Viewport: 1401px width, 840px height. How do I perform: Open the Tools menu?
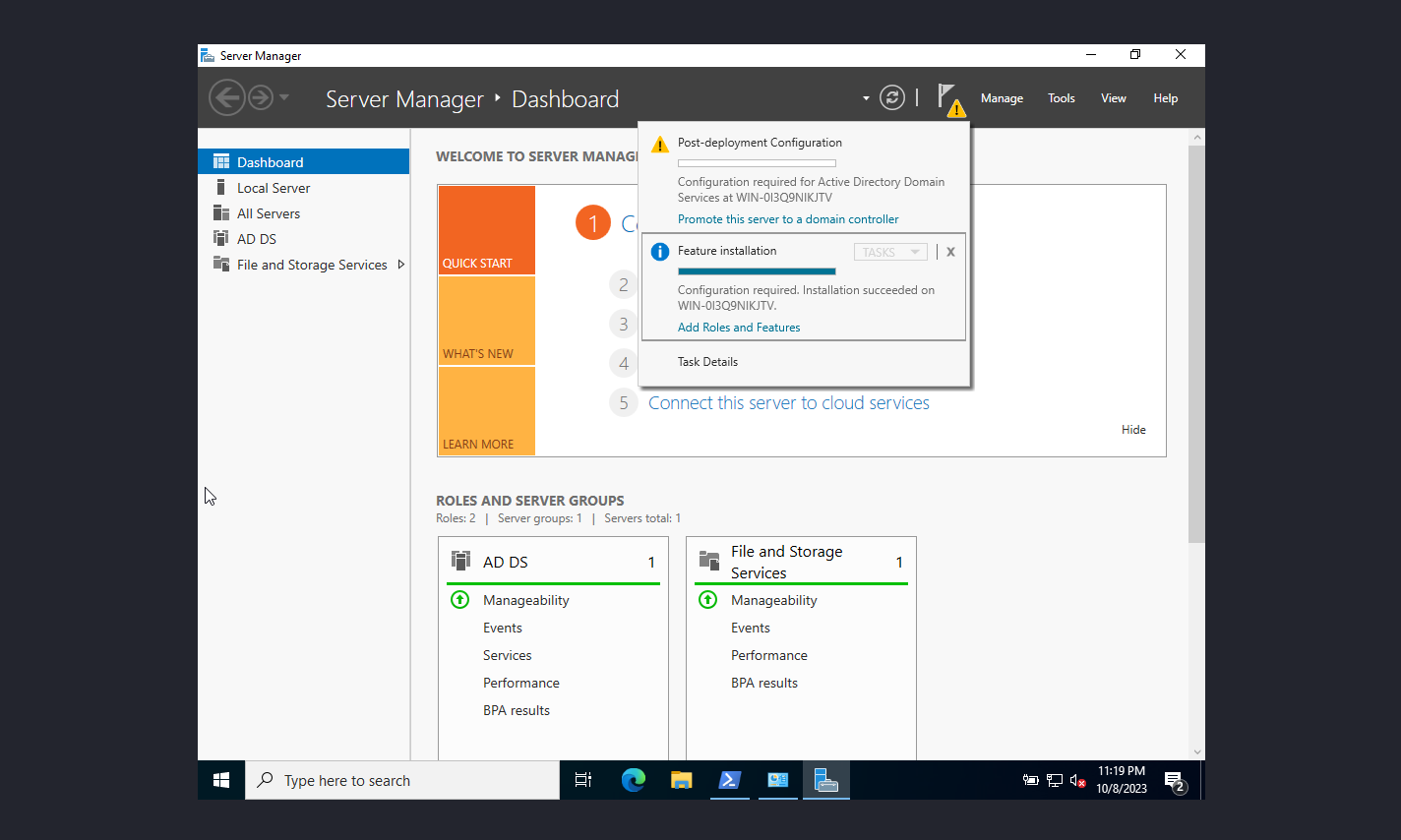coord(1062,98)
